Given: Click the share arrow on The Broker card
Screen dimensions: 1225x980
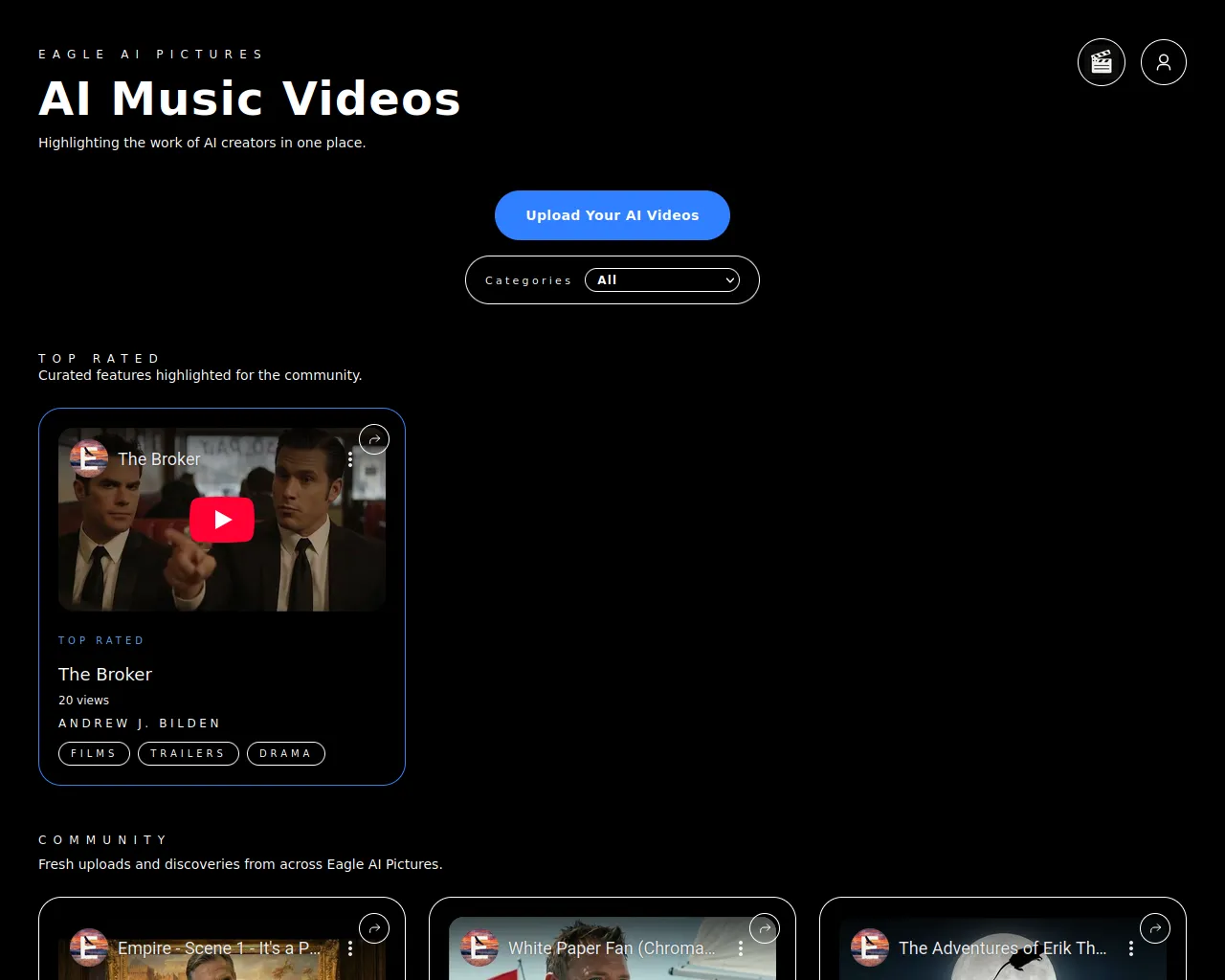Looking at the screenshot, I should pos(374,438).
